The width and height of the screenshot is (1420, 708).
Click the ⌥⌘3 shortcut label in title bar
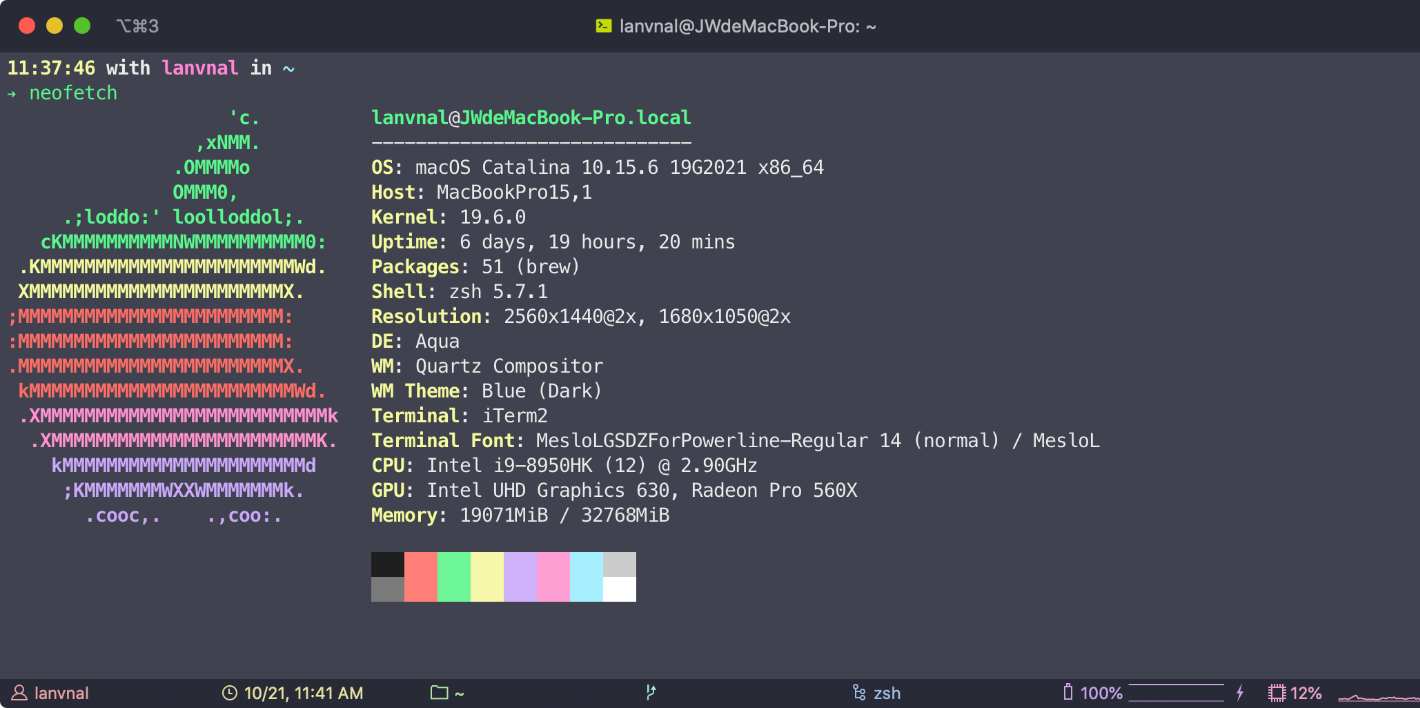click(x=137, y=26)
